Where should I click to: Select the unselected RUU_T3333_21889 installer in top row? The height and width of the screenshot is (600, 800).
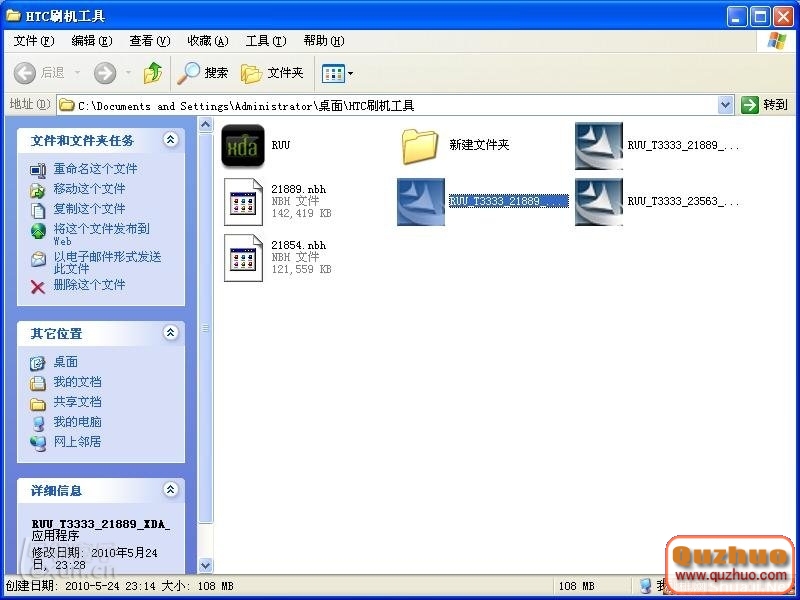click(599, 146)
